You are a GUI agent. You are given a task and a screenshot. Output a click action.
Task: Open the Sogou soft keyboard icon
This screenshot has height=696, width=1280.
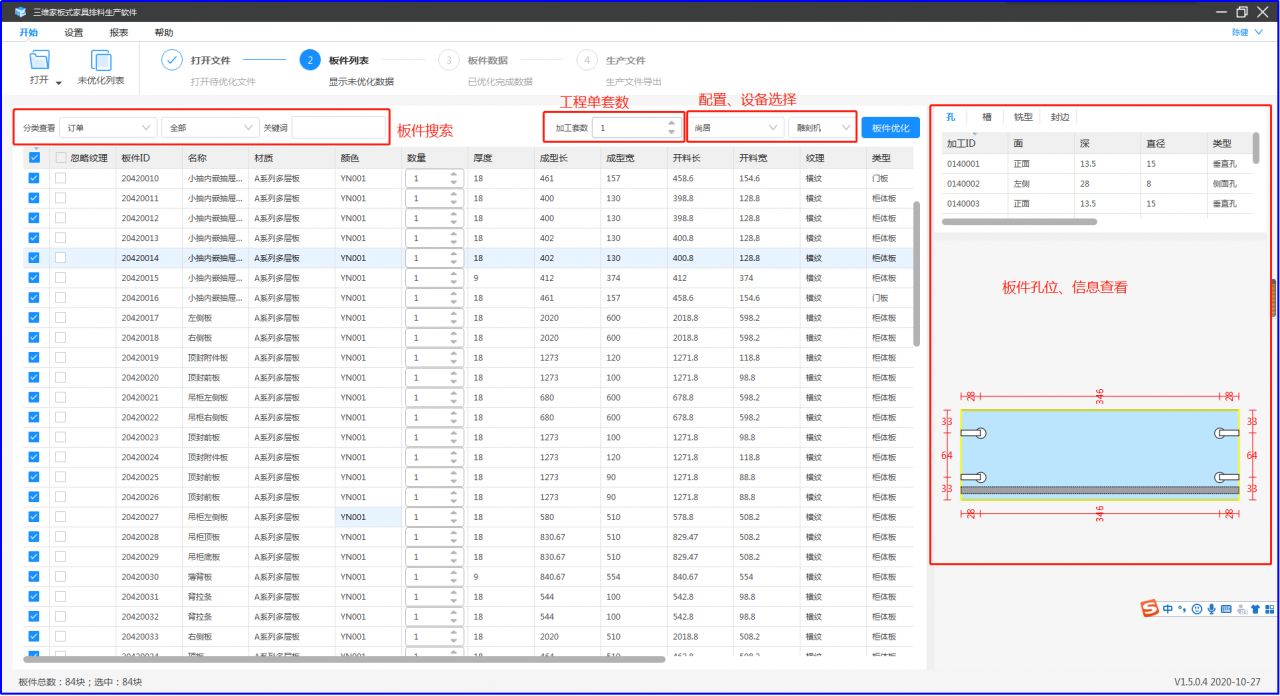click(1226, 608)
